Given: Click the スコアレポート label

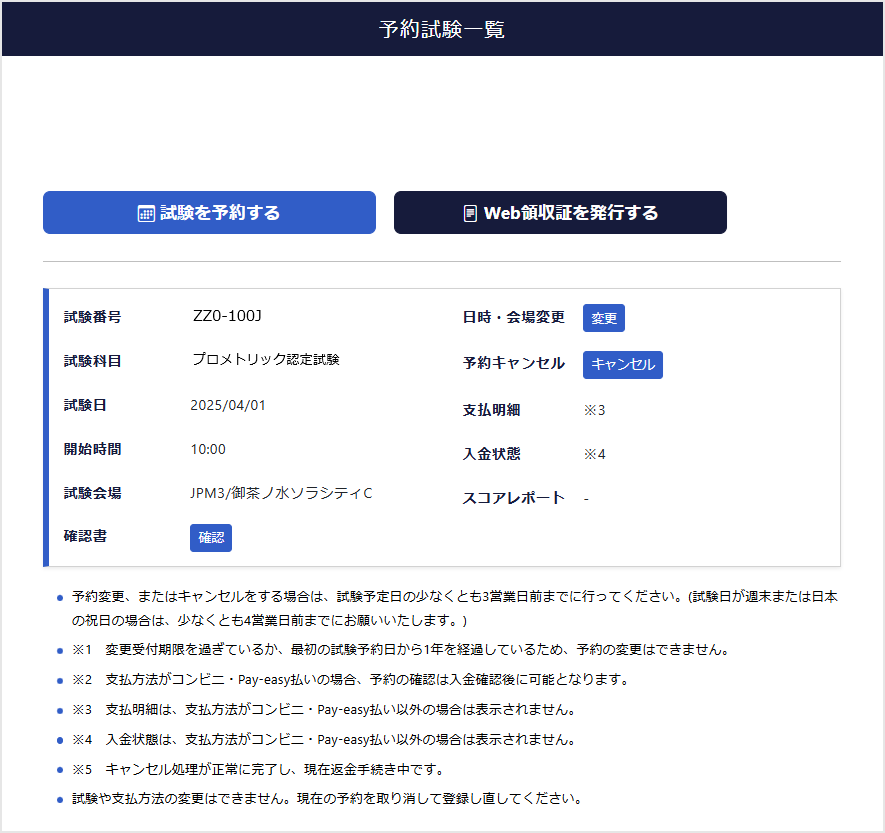Looking at the screenshot, I should pyautogui.click(x=514, y=498).
